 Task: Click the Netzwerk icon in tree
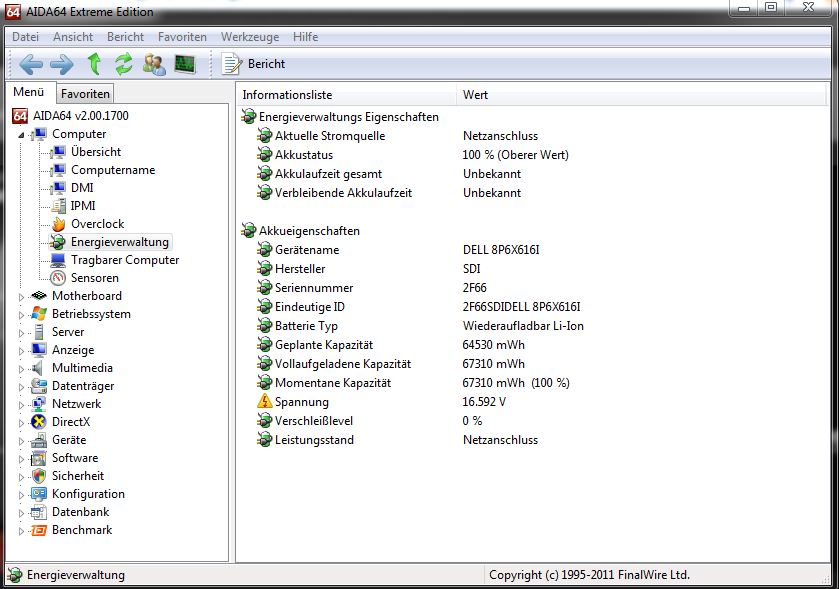tap(39, 404)
